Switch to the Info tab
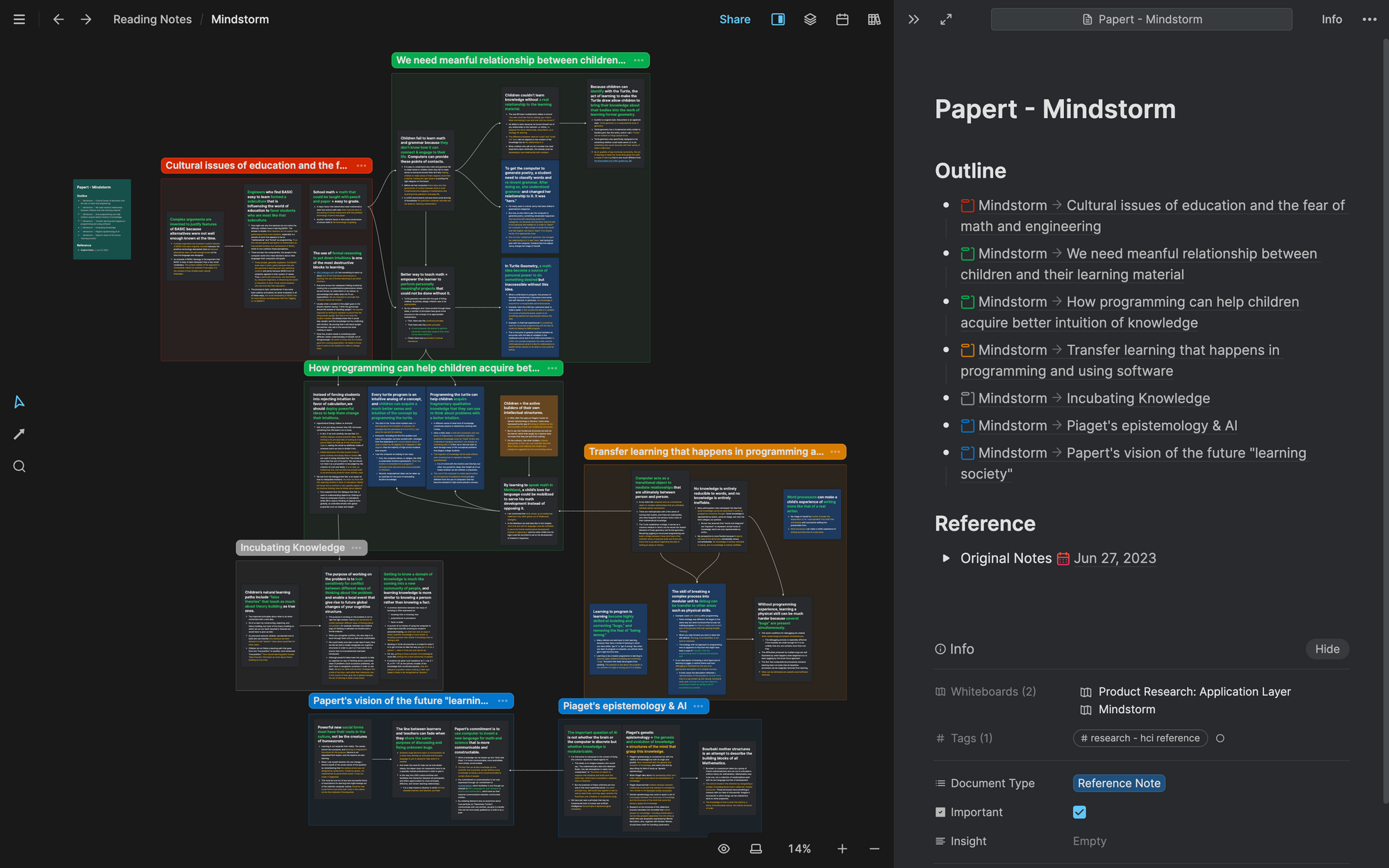 click(1331, 19)
